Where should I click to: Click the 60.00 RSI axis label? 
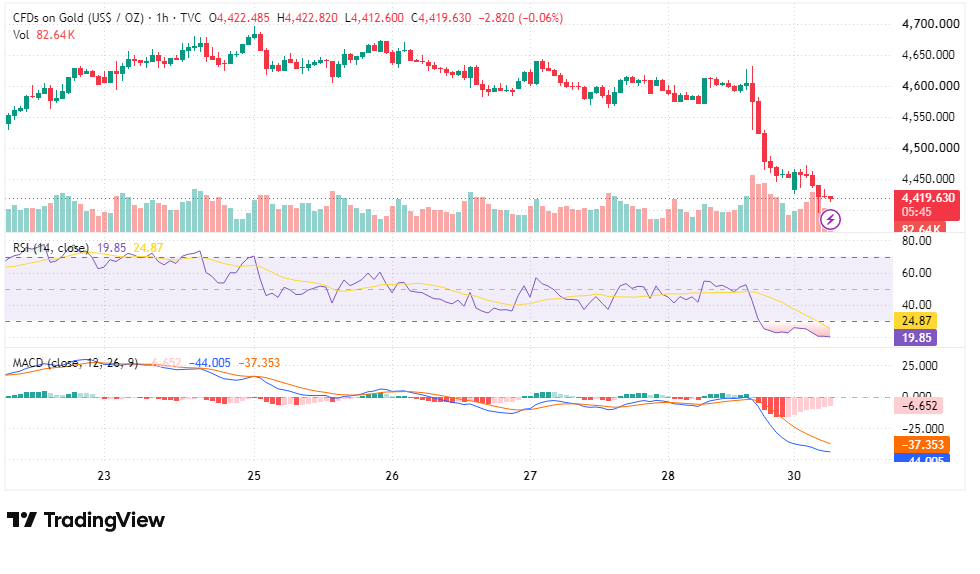click(x=917, y=273)
